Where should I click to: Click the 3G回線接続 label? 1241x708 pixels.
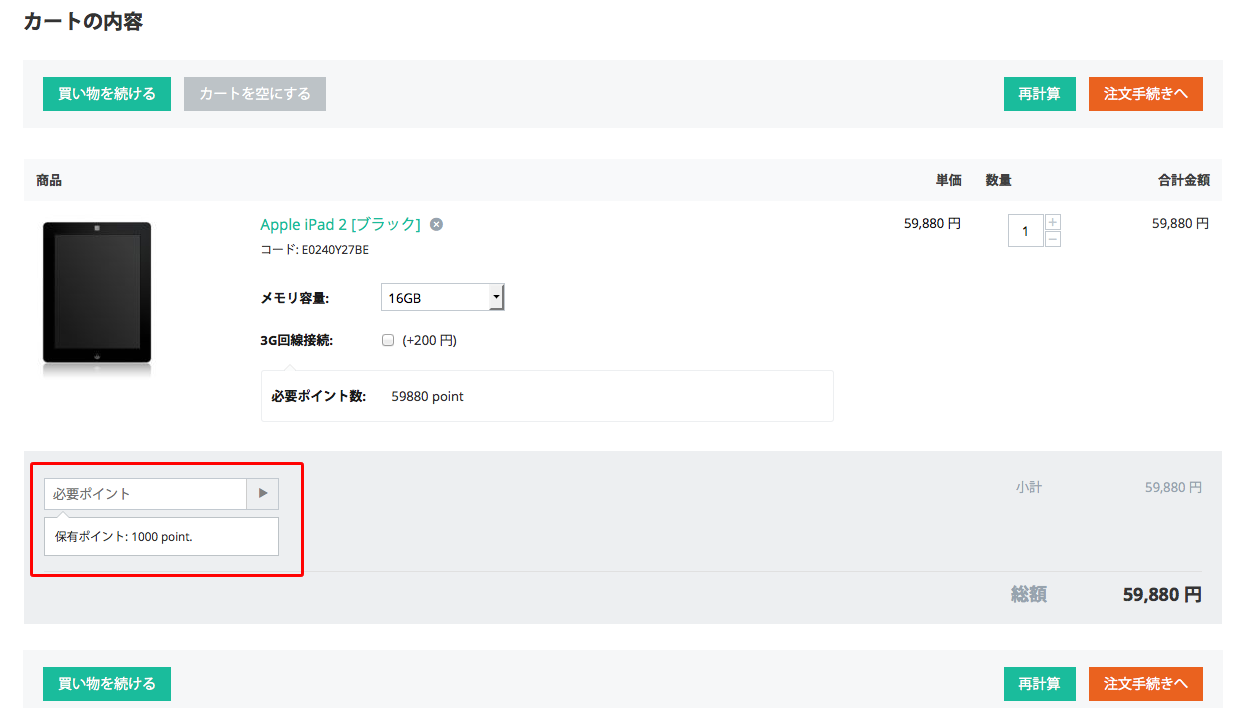click(296, 340)
